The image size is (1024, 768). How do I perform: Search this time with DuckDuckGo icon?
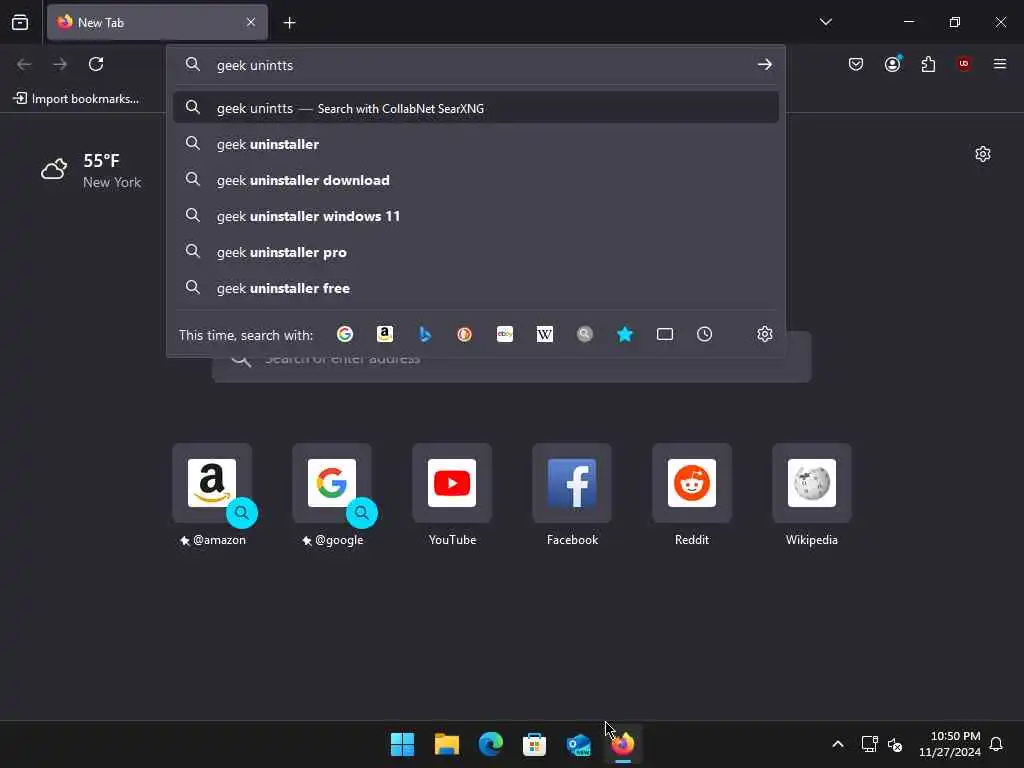point(464,334)
